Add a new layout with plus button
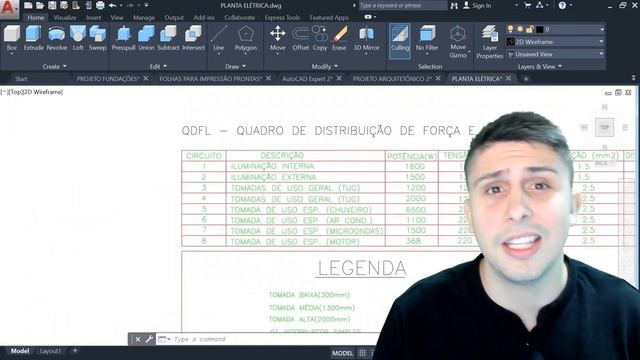Screen dimensions: 640x360 pos(75,351)
